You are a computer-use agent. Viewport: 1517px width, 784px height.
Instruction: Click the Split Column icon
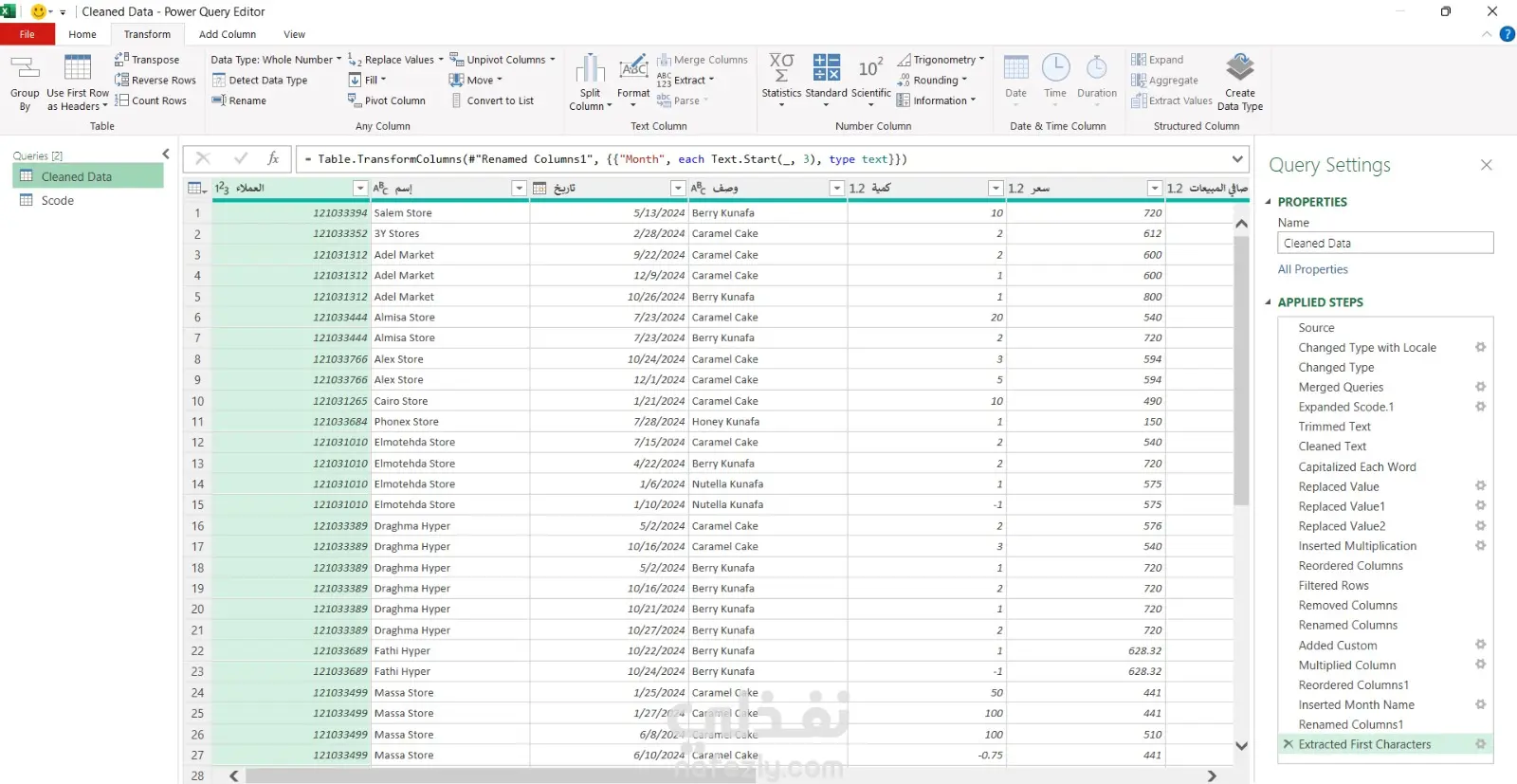tap(590, 68)
